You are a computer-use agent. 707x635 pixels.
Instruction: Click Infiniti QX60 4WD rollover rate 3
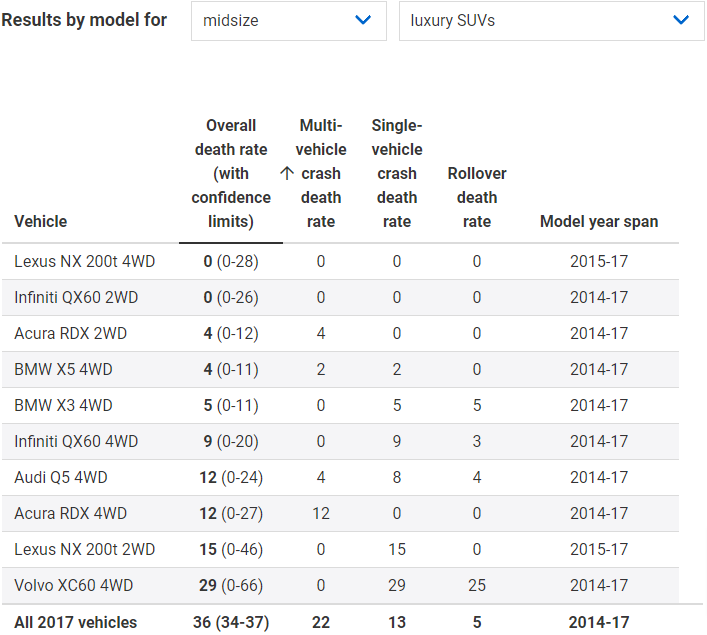click(477, 442)
